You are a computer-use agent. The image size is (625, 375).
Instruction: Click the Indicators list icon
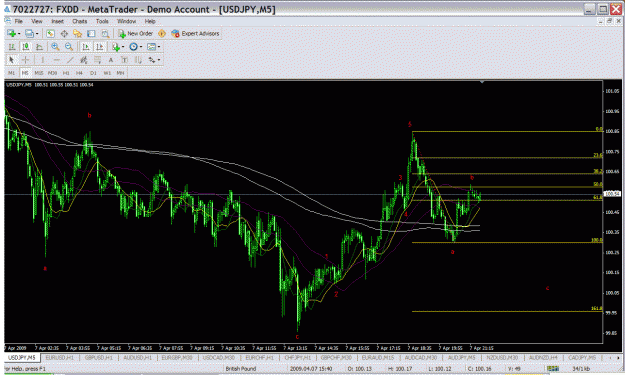pyautogui.click(x=116, y=47)
